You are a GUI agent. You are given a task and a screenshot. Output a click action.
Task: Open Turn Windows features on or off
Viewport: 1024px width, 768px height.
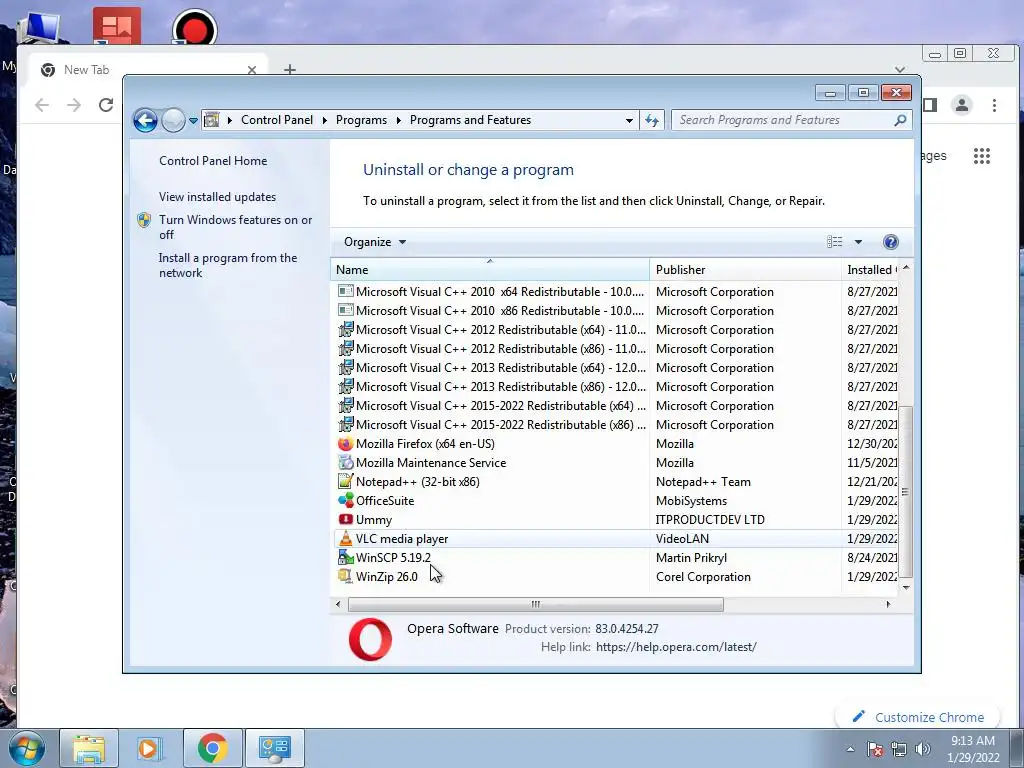[x=236, y=227]
